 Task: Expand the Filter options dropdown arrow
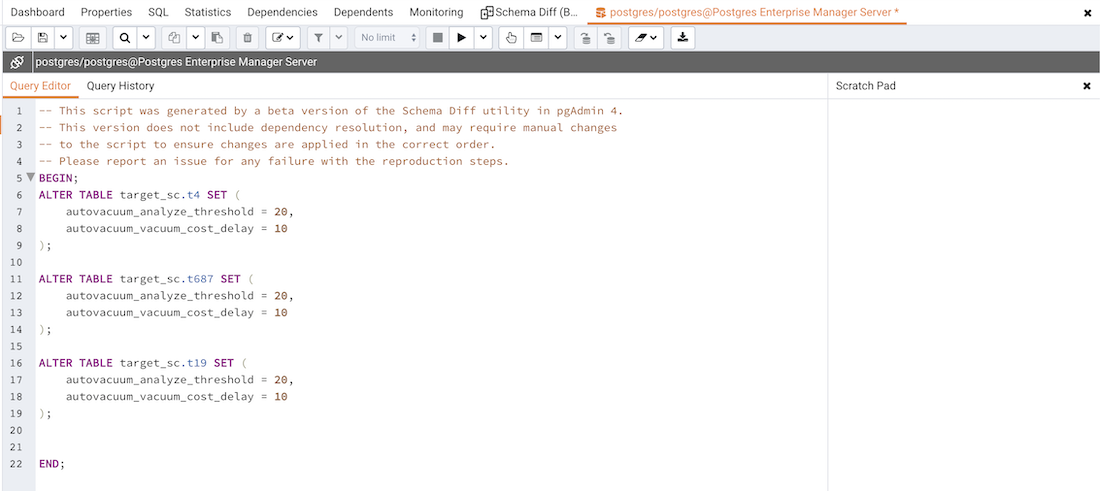coord(338,38)
